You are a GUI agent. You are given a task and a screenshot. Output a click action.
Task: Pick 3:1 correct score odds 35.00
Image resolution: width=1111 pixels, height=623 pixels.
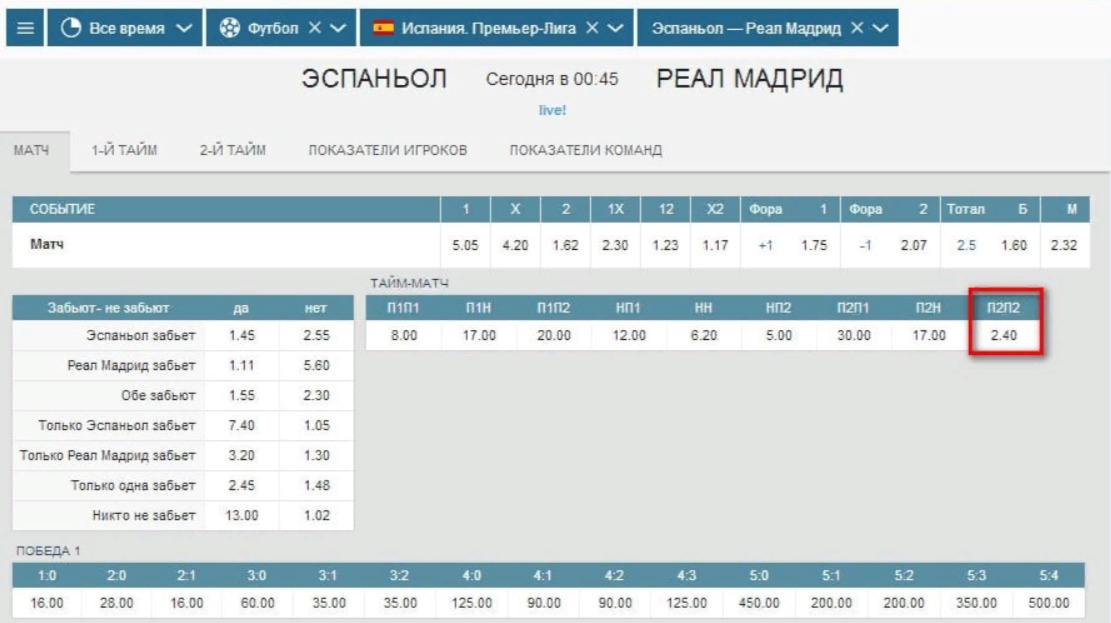329,603
